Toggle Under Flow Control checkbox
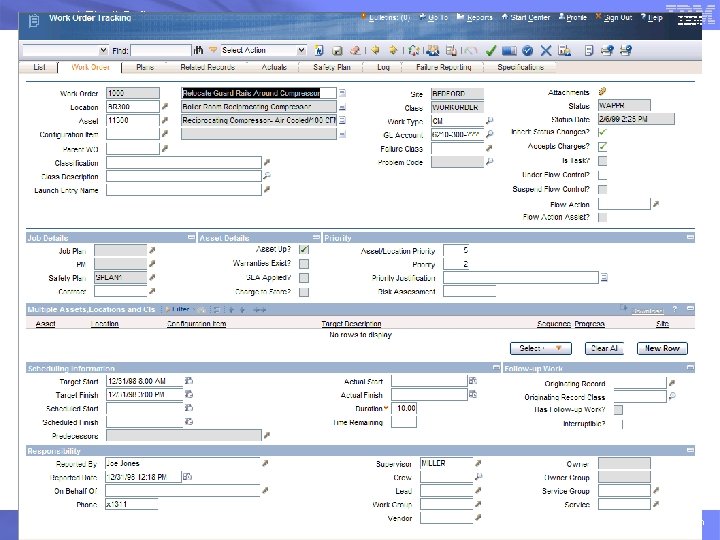 point(602,175)
